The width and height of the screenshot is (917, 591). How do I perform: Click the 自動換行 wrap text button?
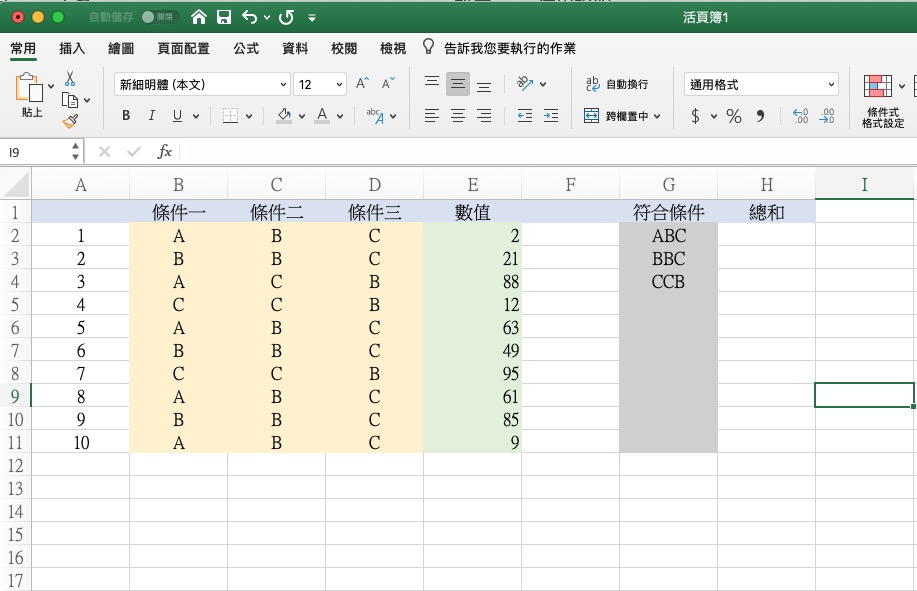coord(616,85)
